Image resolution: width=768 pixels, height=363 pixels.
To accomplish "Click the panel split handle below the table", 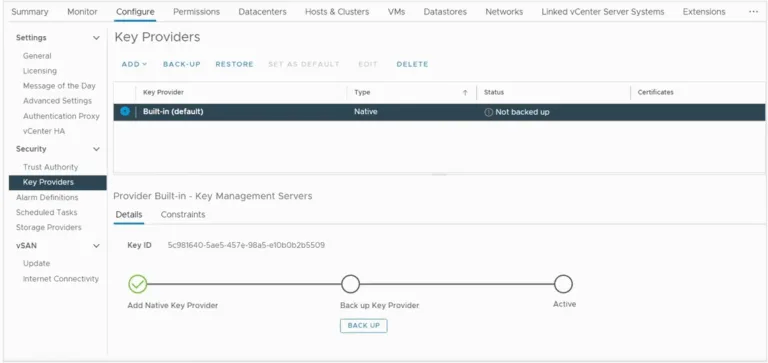I will (x=439, y=175).
